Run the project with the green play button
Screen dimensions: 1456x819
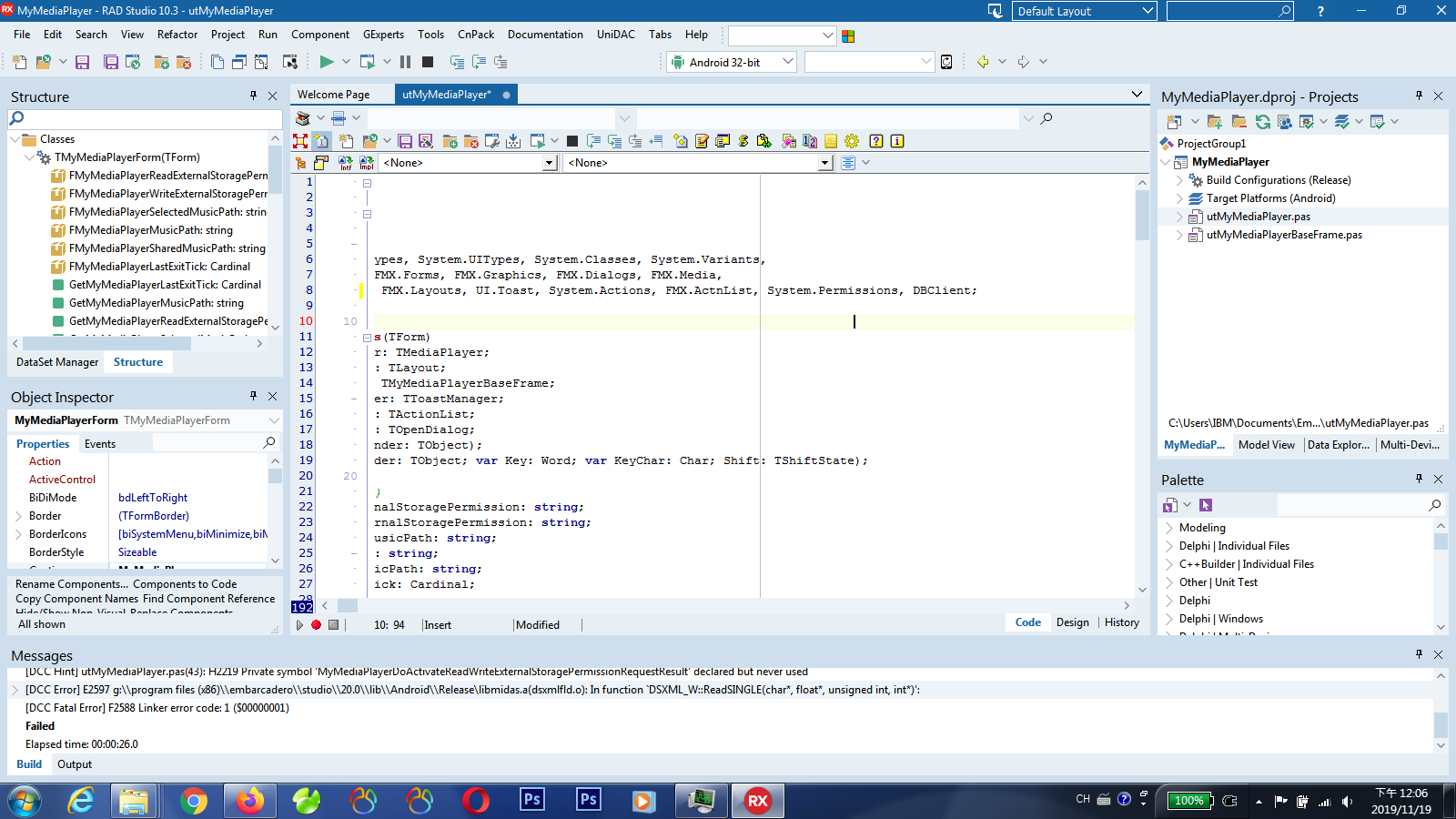click(x=327, y=62)
